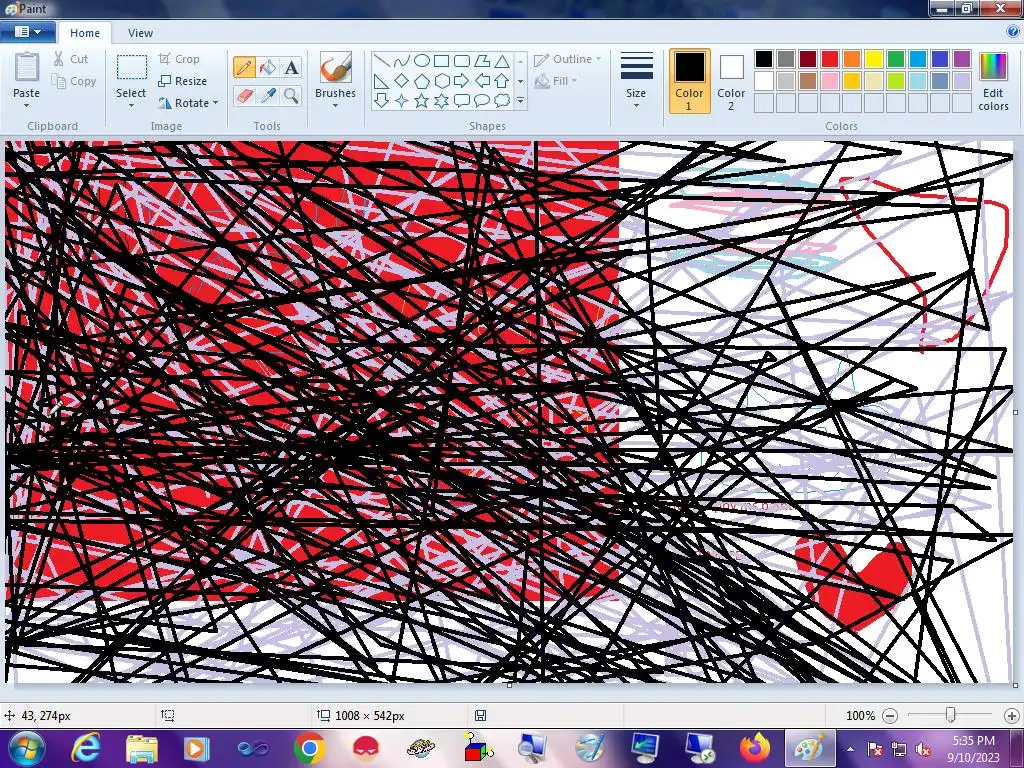Choose the Triangle shape
The width and height of the screenshot is (1024, 768).
point(502,61)
